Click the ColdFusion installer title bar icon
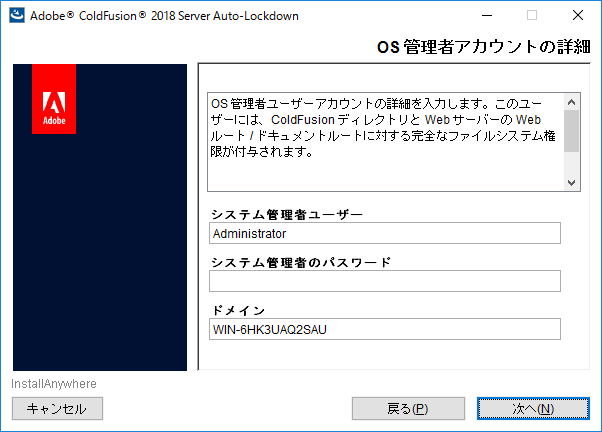The height and width of the screenshot is (432, 602). point(17,15)
